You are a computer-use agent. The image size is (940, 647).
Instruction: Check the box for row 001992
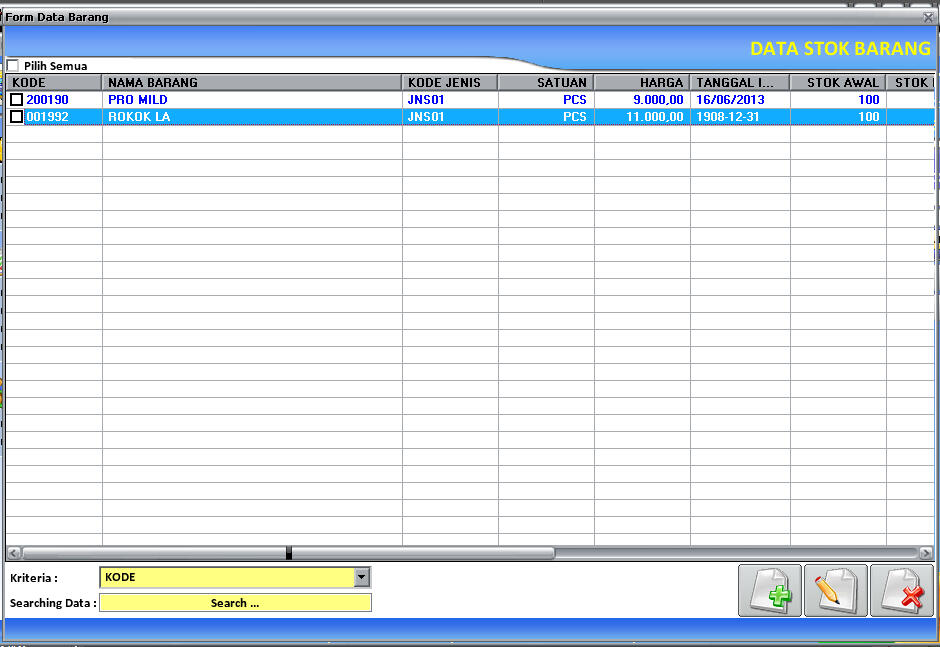coord(17,116)
